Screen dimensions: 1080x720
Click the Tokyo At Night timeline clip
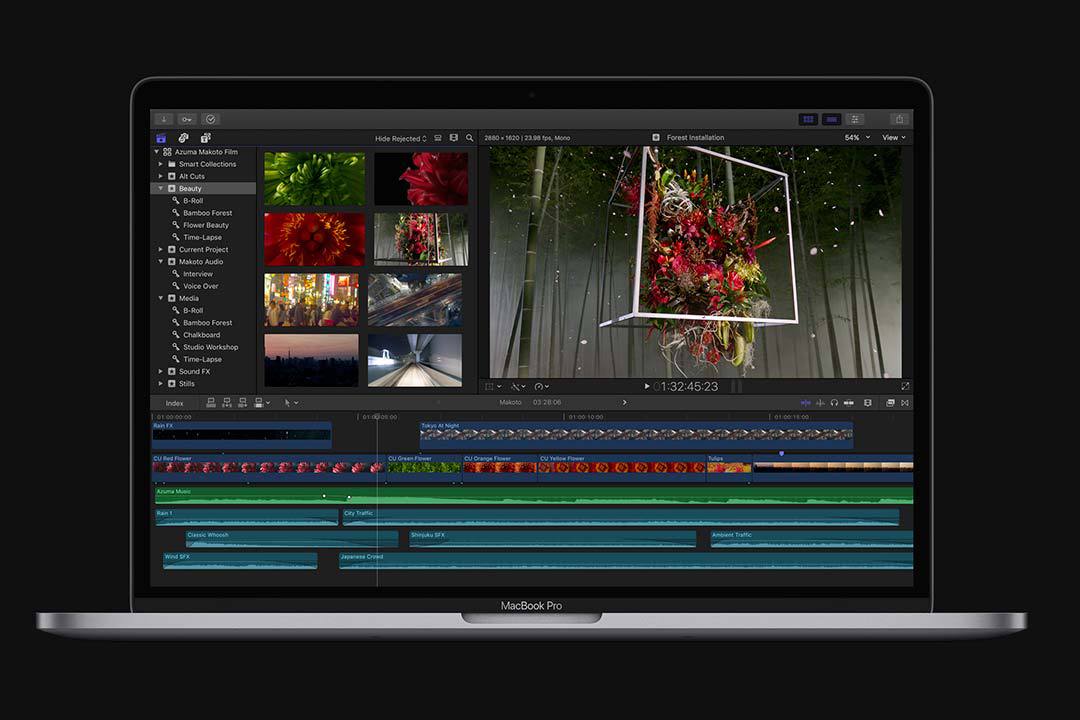click(x=636, y=435)
